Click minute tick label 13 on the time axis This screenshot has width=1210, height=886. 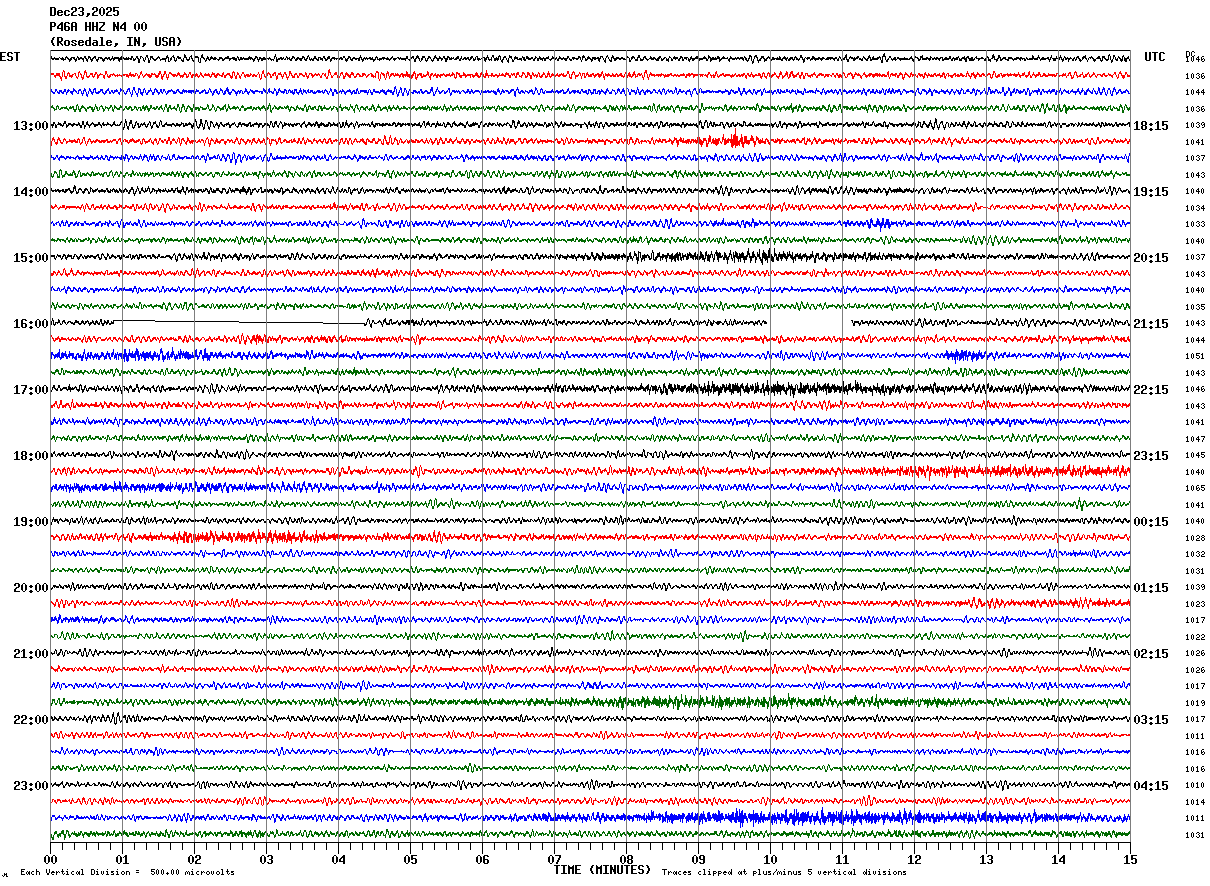pyautogui.click(x=986, y=859)
